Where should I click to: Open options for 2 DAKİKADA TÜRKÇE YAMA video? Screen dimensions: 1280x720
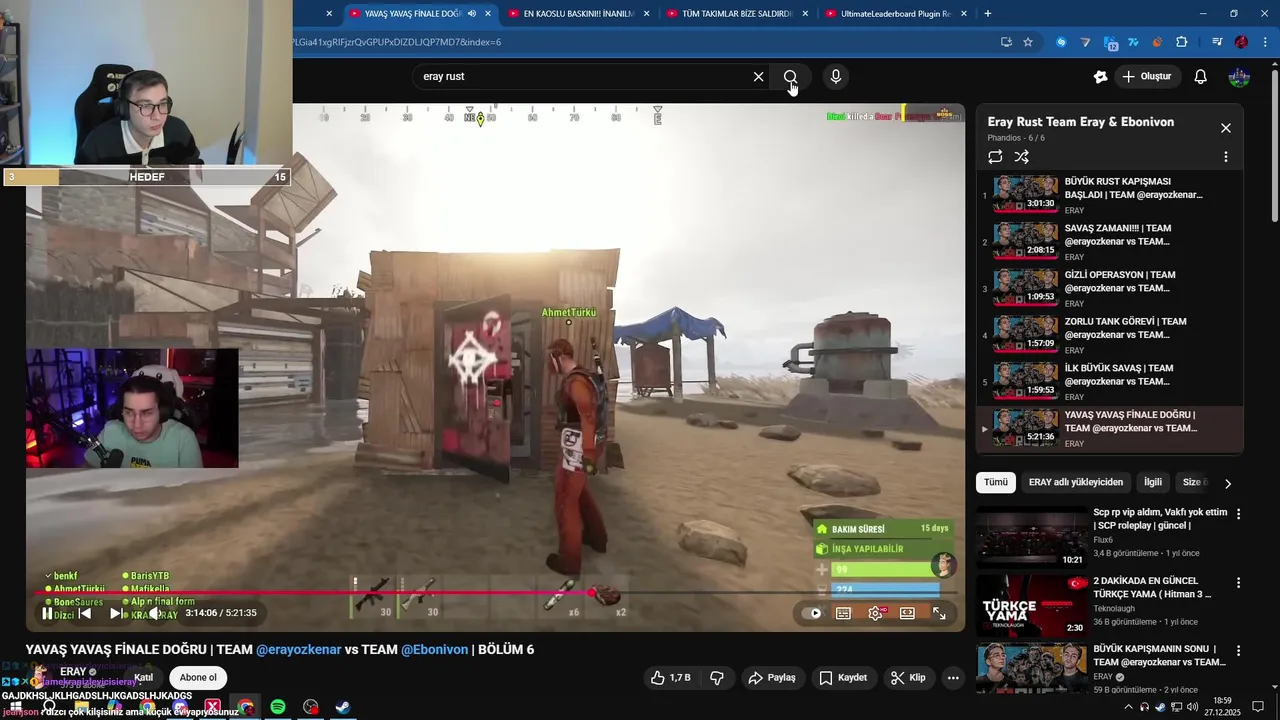(x=1238, y=583)
